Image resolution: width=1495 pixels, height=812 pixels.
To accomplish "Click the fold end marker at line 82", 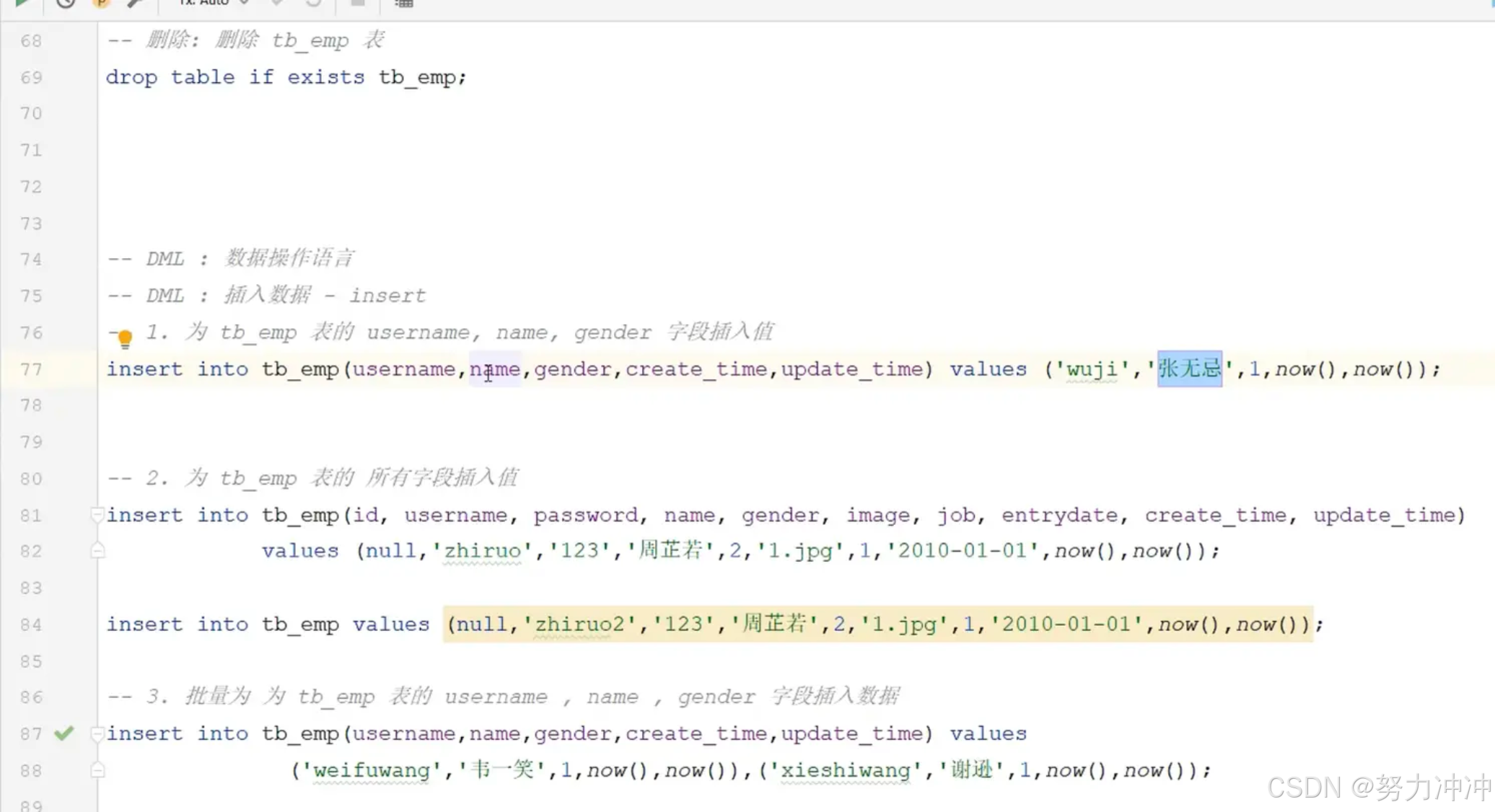I will click(98, 551).
